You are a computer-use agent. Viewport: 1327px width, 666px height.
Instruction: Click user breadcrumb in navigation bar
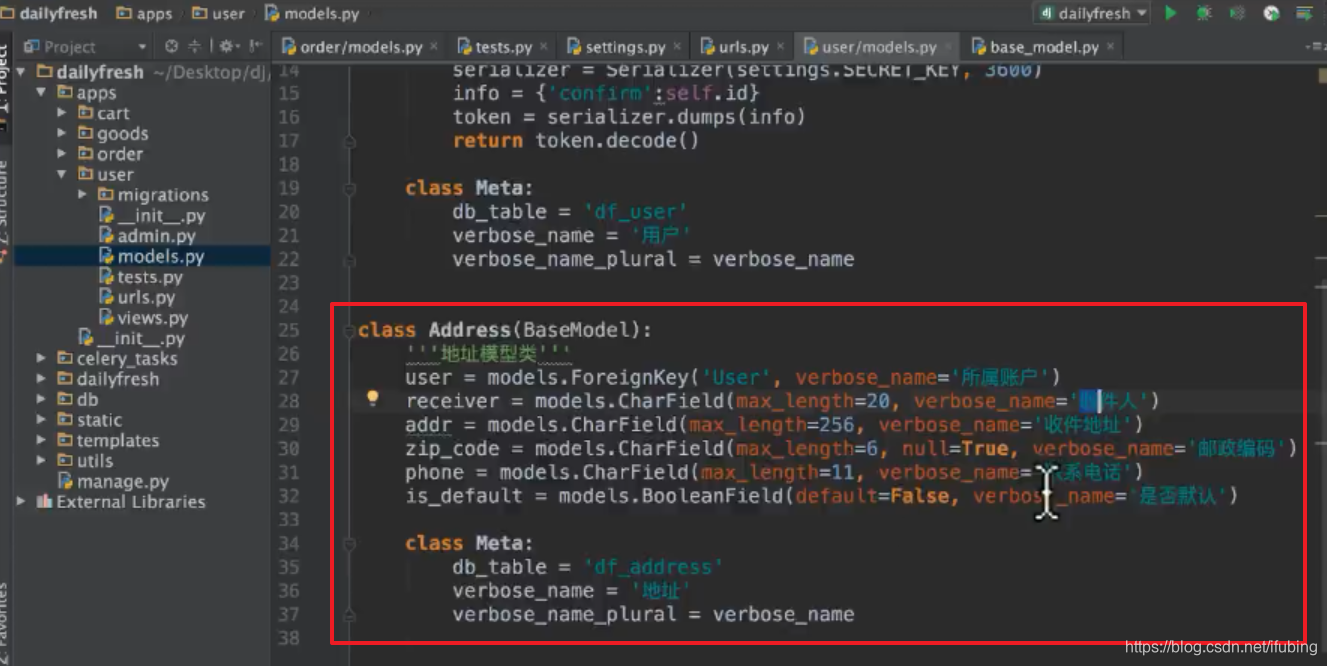pos(218,13)
